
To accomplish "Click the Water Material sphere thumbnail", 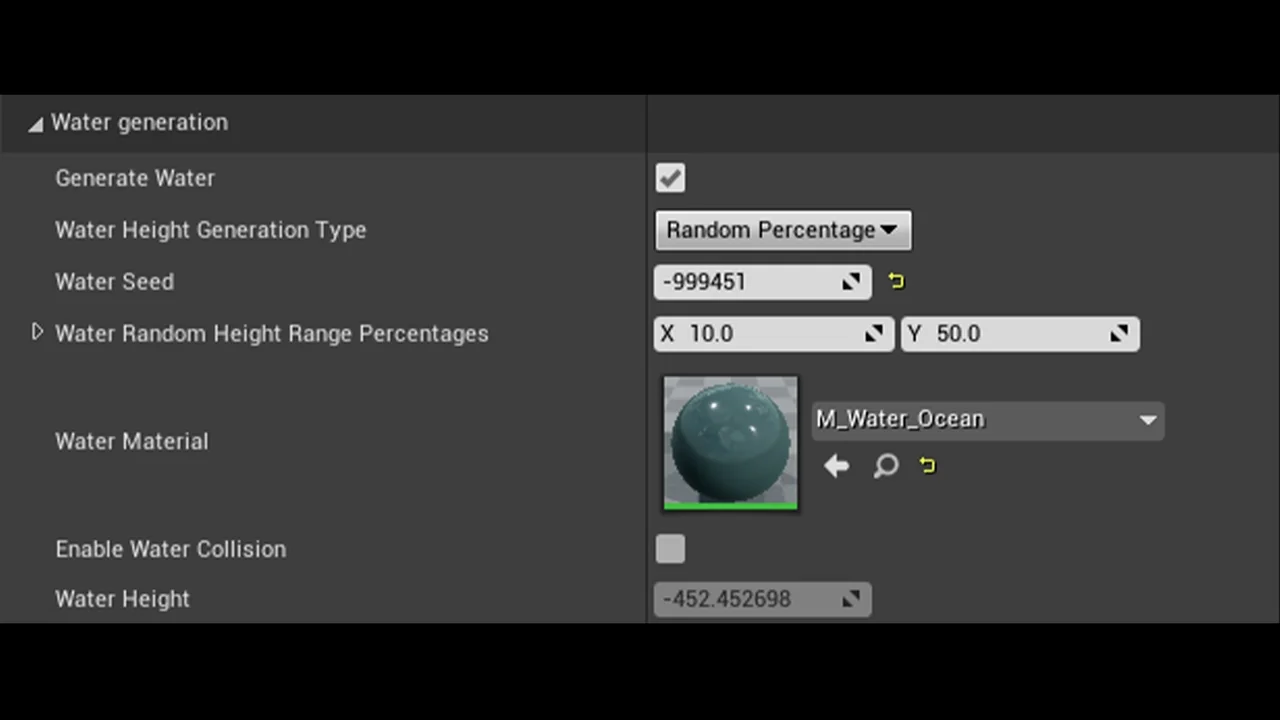I will 730,441.
